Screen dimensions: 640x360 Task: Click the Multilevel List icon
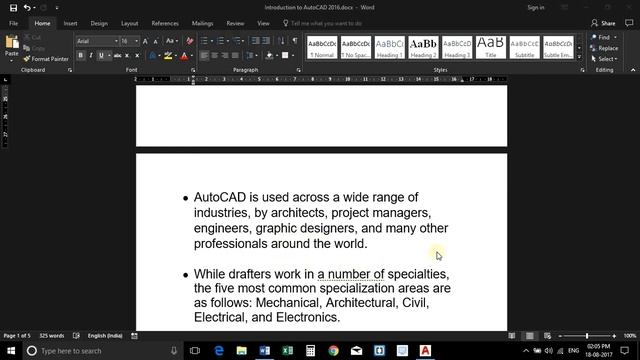[x=236, y=41]
